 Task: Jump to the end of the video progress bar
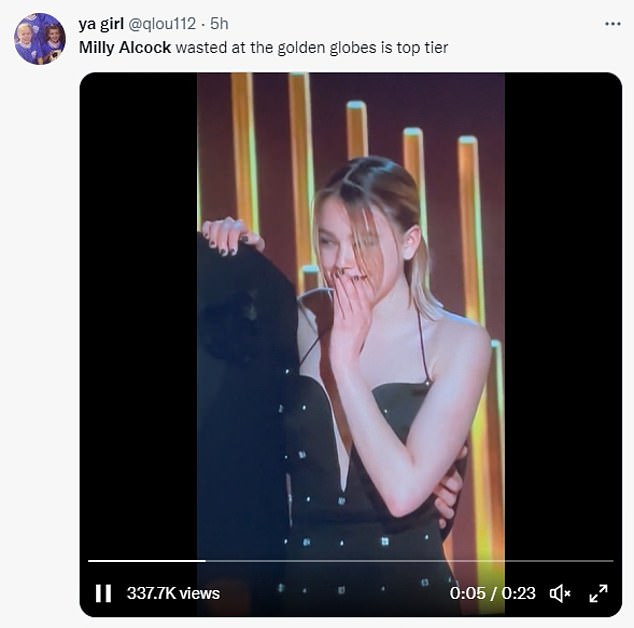pyautogui.click(x=611, y=561)
